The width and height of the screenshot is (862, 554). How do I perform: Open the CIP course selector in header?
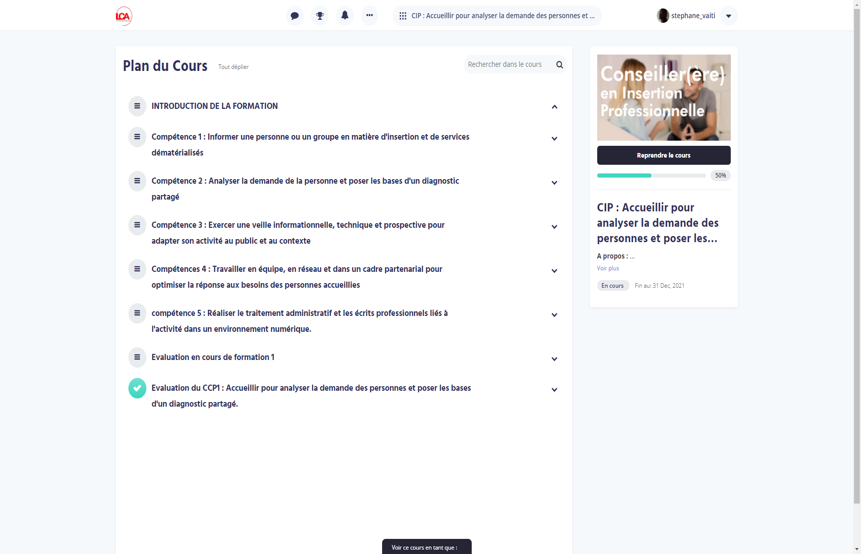(x=497, y=16)
